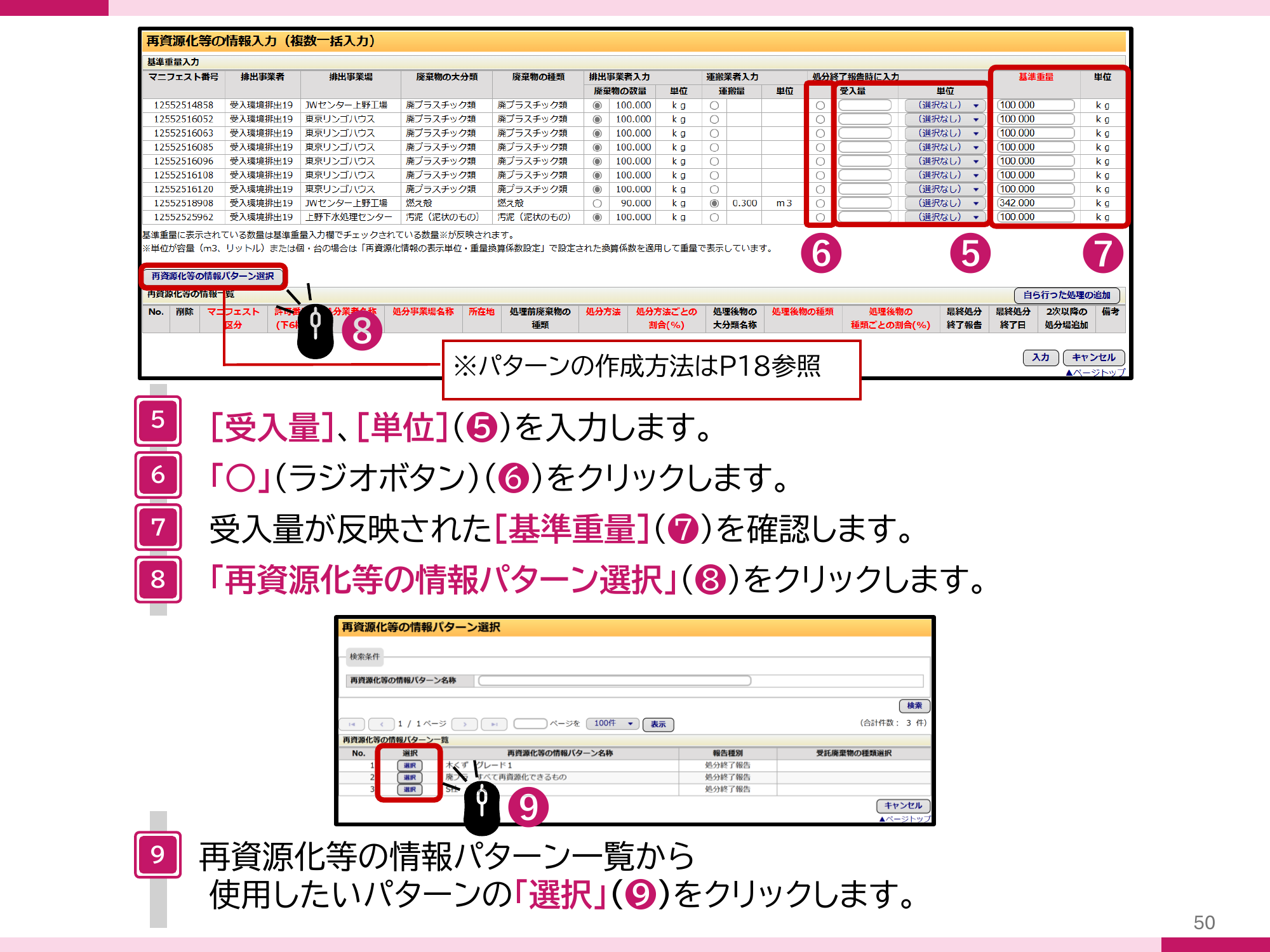Click 受託廃棄物の種類選択 column header
The width and height of the screenshot is (1270, 952).
853,753
